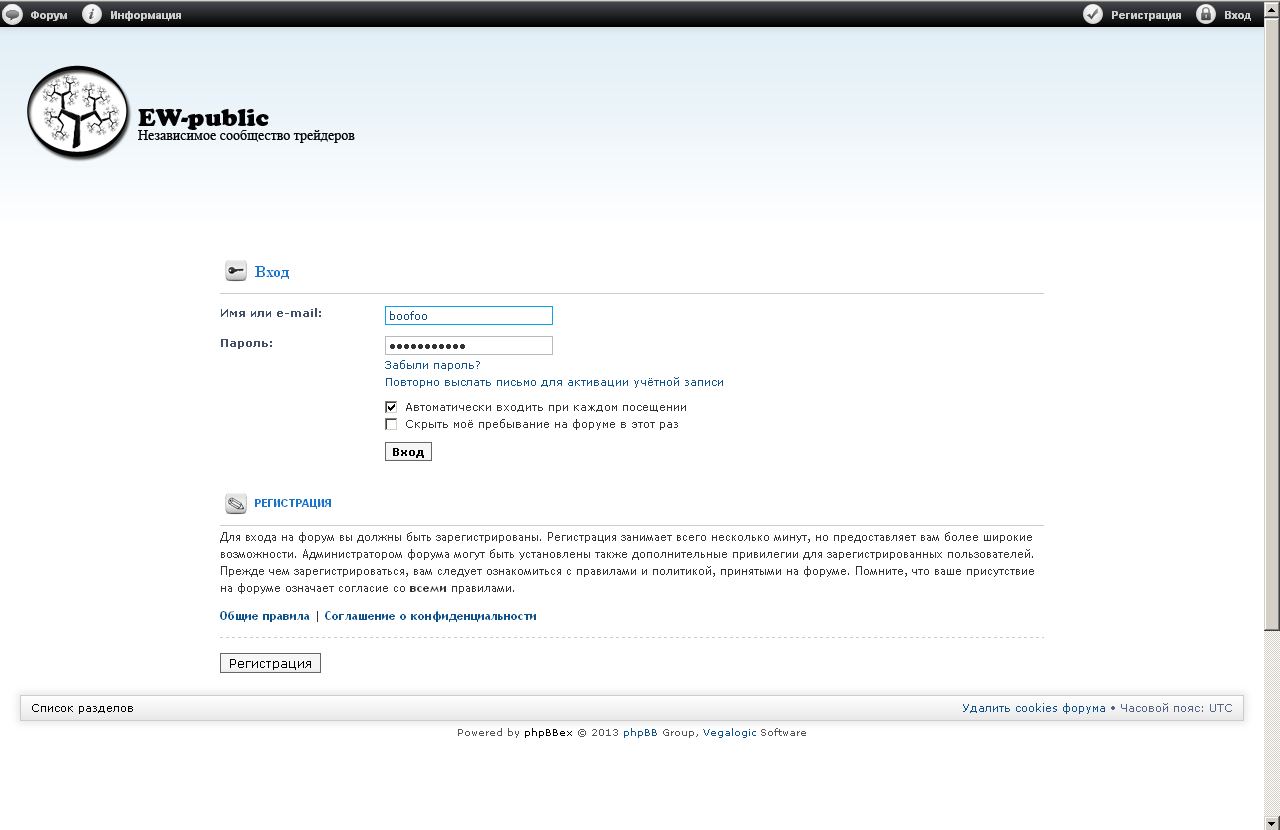1280x830 pixels.
Task: Click the Information 'i' icon
Action: coord(92,14)
